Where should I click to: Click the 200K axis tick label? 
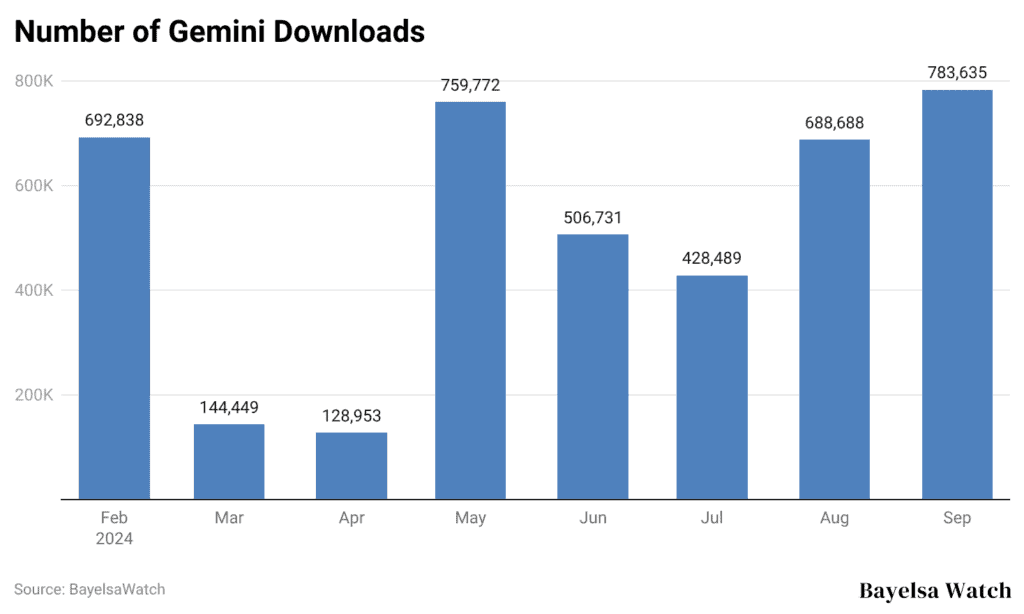pos(33,395)
